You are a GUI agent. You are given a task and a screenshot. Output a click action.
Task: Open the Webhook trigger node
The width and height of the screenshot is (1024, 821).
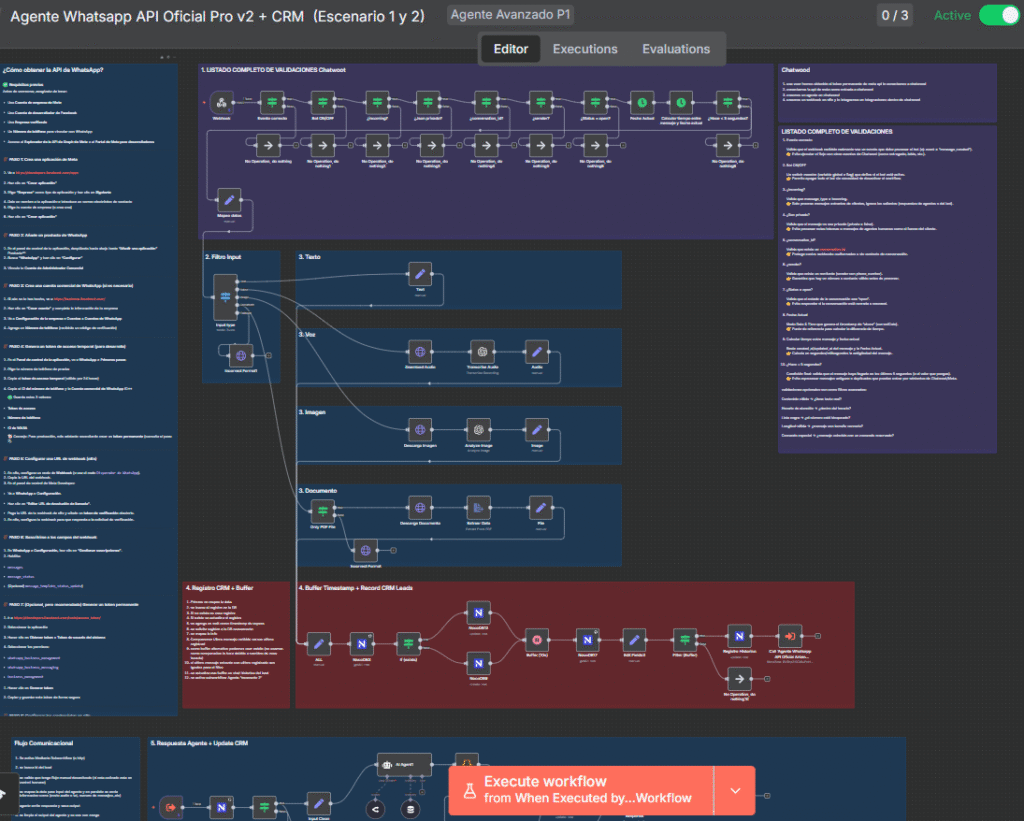(220, 103)
